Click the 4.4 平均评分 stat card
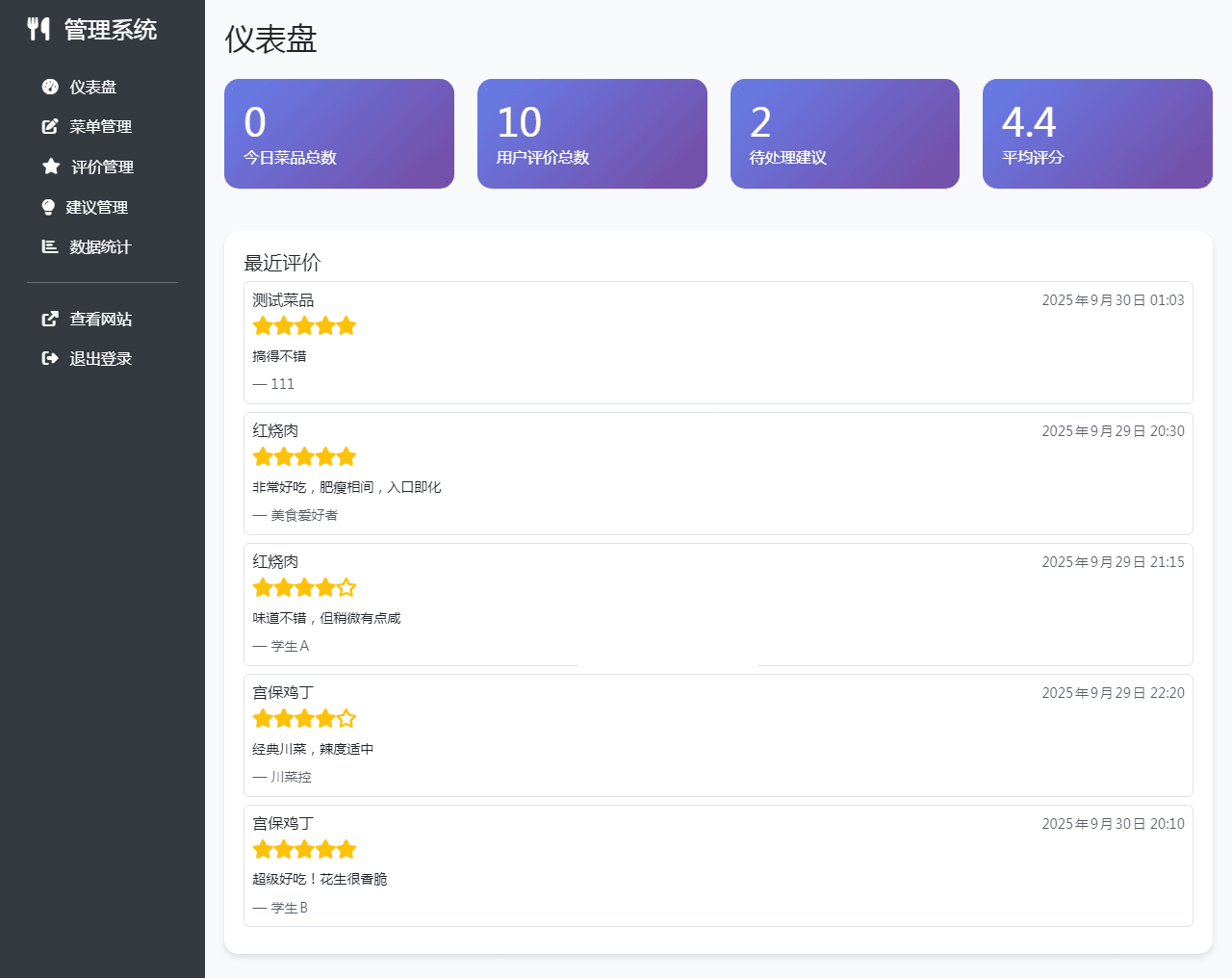The image size is (1232, 978). point(1096,133)
